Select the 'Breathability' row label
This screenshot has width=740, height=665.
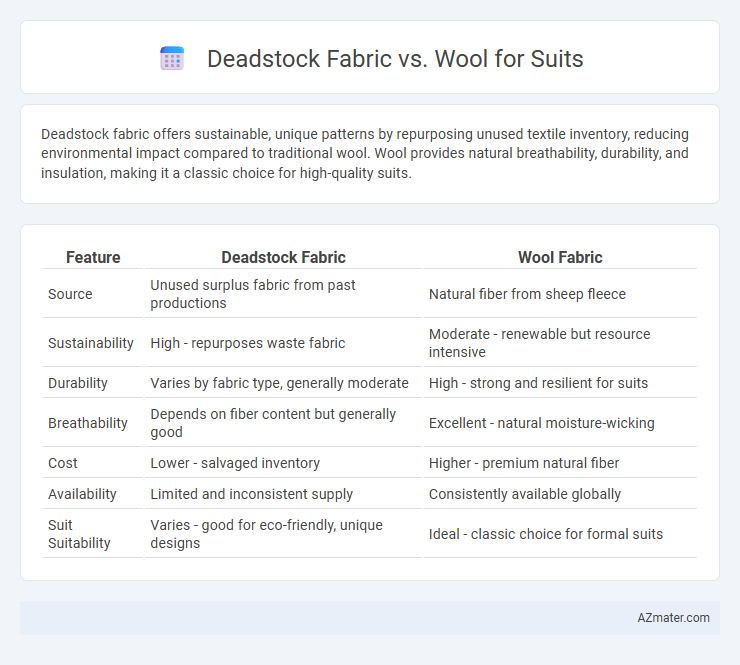[x=93, y=423]
